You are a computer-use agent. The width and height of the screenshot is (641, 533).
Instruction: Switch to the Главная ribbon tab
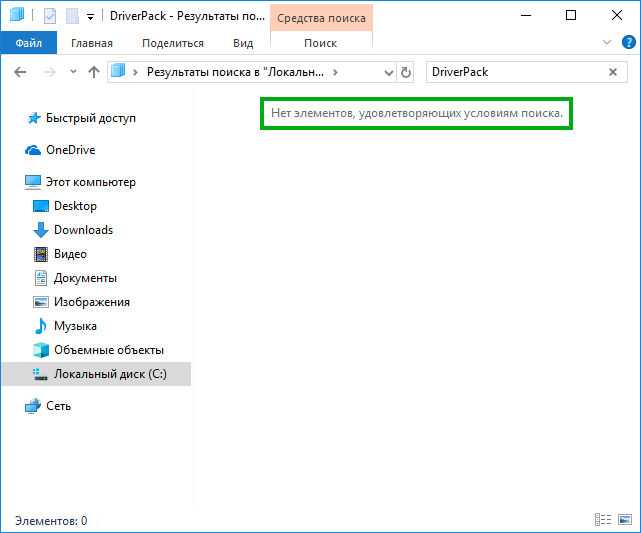[x=92, y=43]
